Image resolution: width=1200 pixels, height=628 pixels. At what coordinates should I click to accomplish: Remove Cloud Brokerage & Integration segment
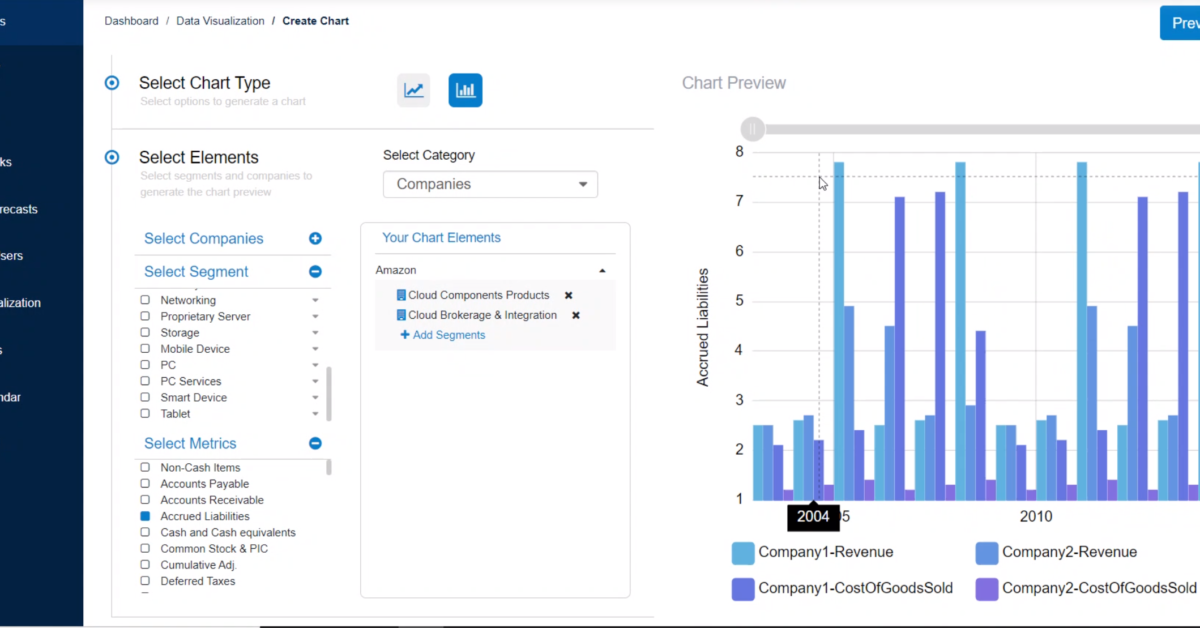(x=576, y=315)
